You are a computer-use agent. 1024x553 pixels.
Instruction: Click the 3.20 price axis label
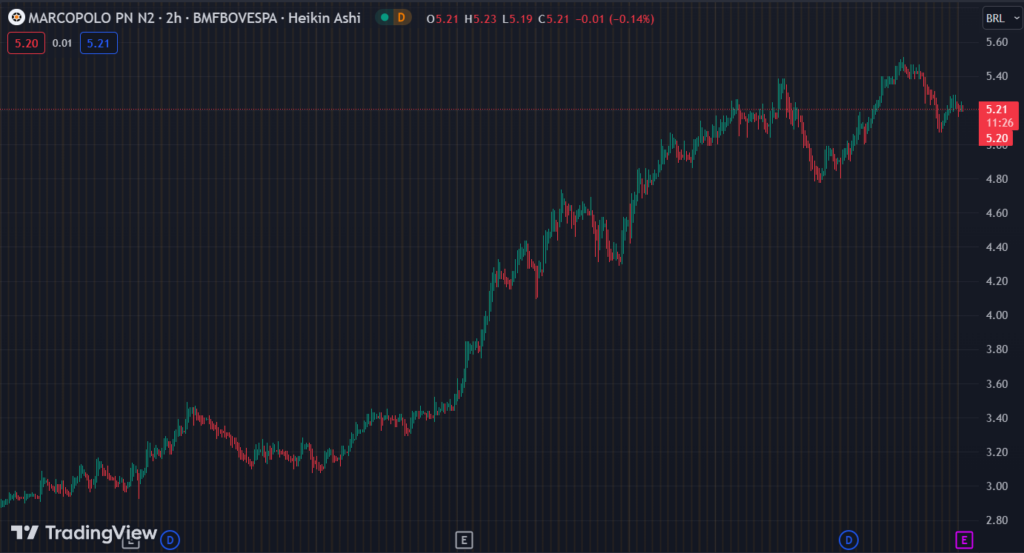coord(997,452)
